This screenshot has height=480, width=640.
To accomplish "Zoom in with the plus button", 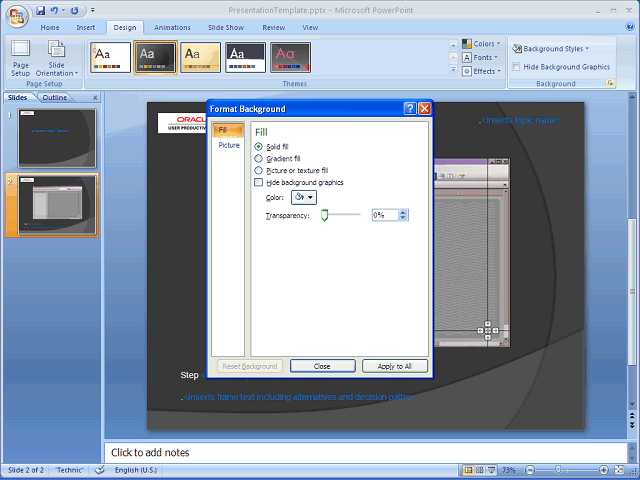I will point(603,470).
